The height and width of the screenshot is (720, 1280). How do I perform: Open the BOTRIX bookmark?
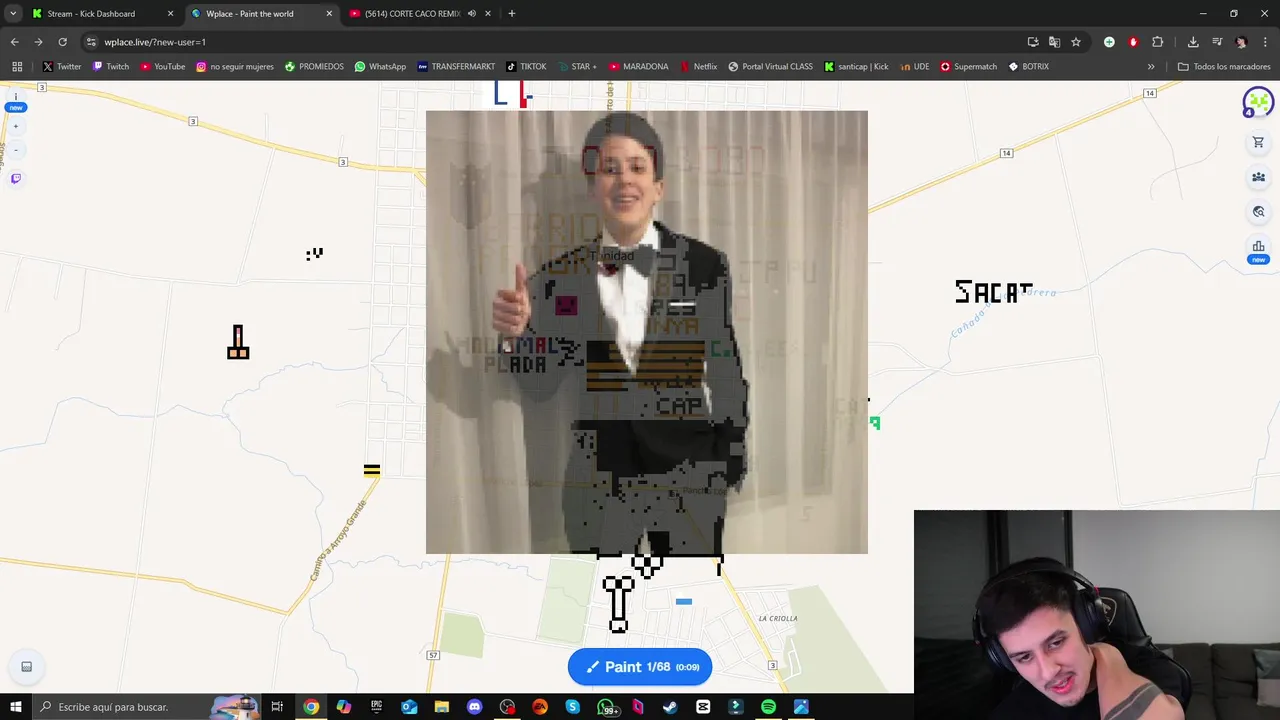coord(1028,67)
